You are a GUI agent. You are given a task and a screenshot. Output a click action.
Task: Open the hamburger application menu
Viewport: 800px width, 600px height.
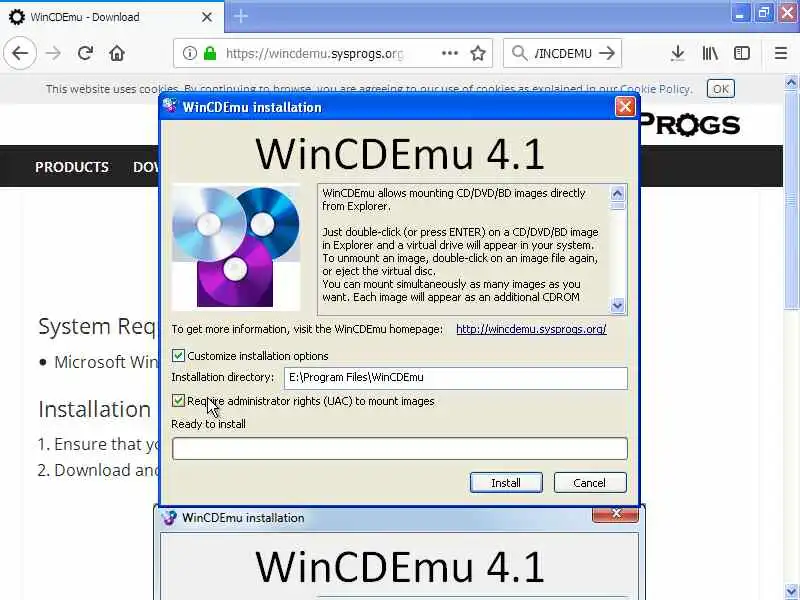(x=781, y=53)
